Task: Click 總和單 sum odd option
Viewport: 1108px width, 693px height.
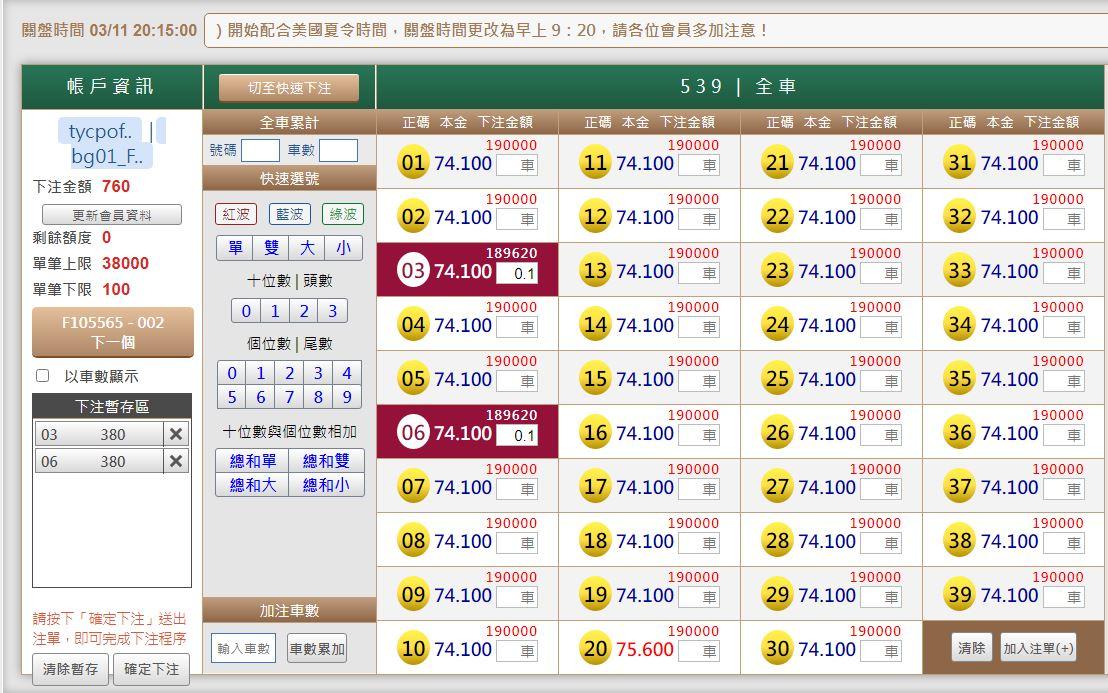Action: (x=253, y=461)
